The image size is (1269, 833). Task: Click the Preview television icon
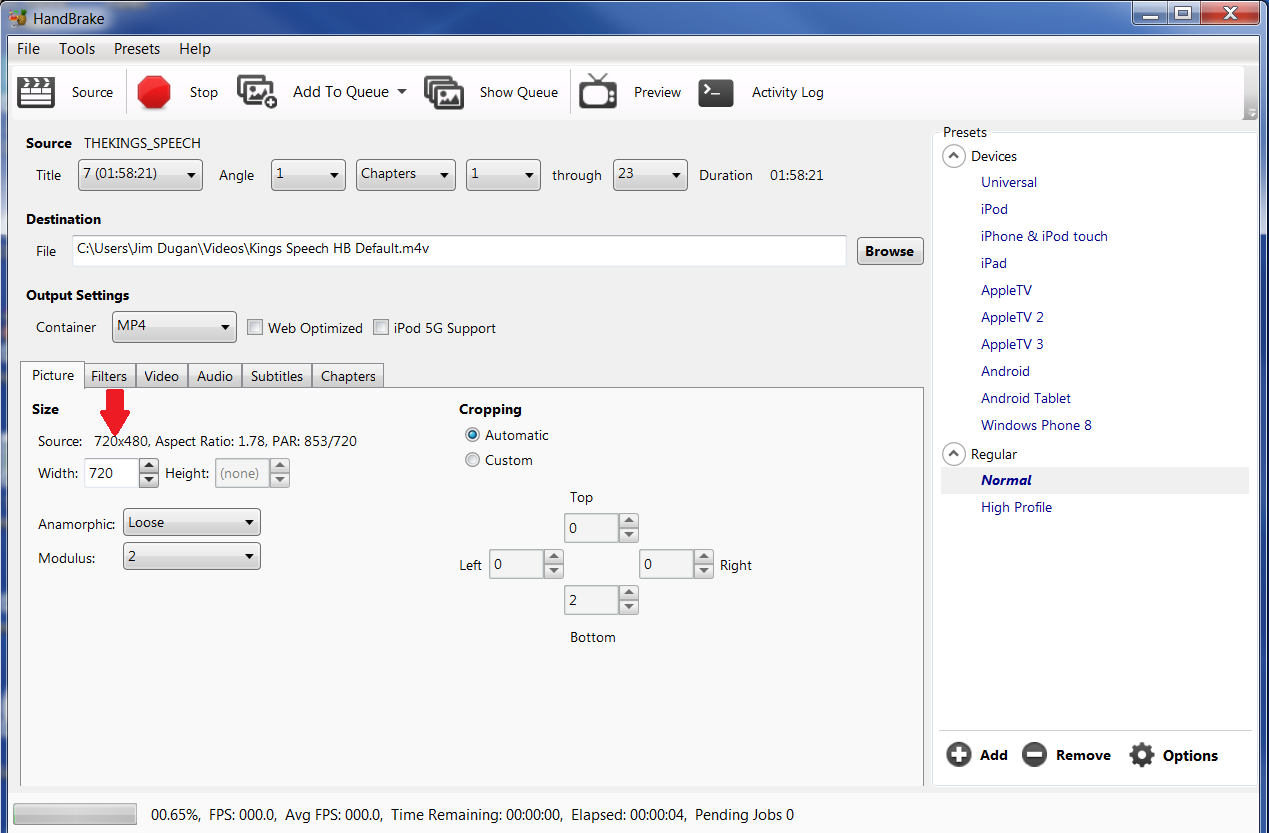[598, 91]
